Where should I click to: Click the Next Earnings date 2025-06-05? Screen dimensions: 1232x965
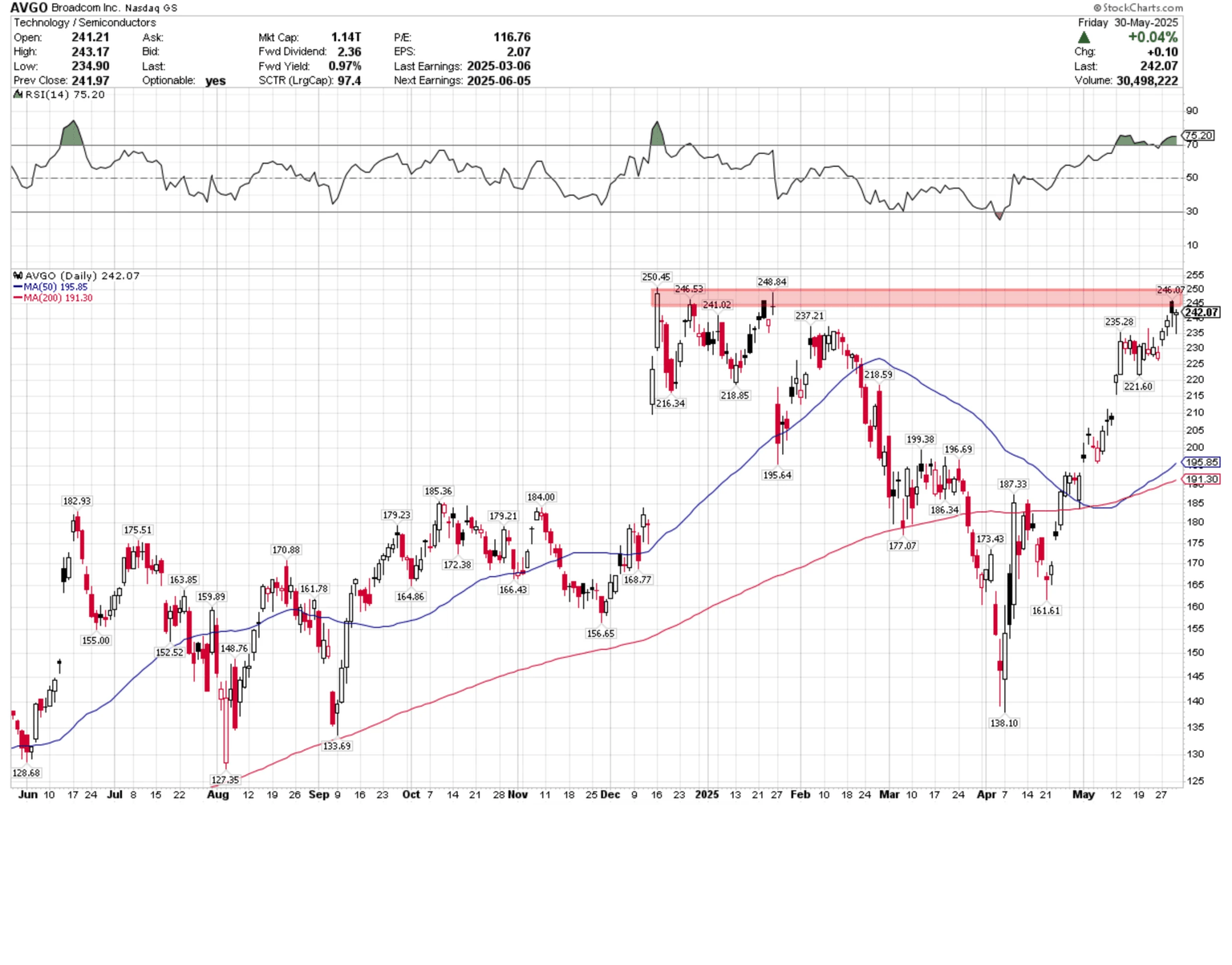[x=499, y=81]
